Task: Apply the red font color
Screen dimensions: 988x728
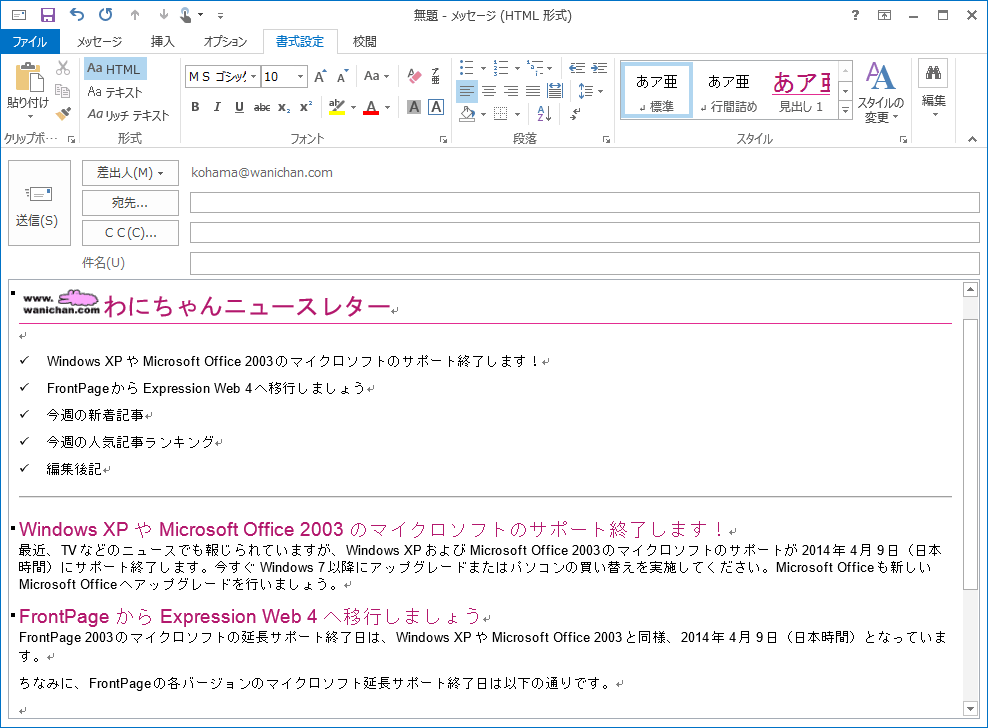Action: tap(371, 108)
